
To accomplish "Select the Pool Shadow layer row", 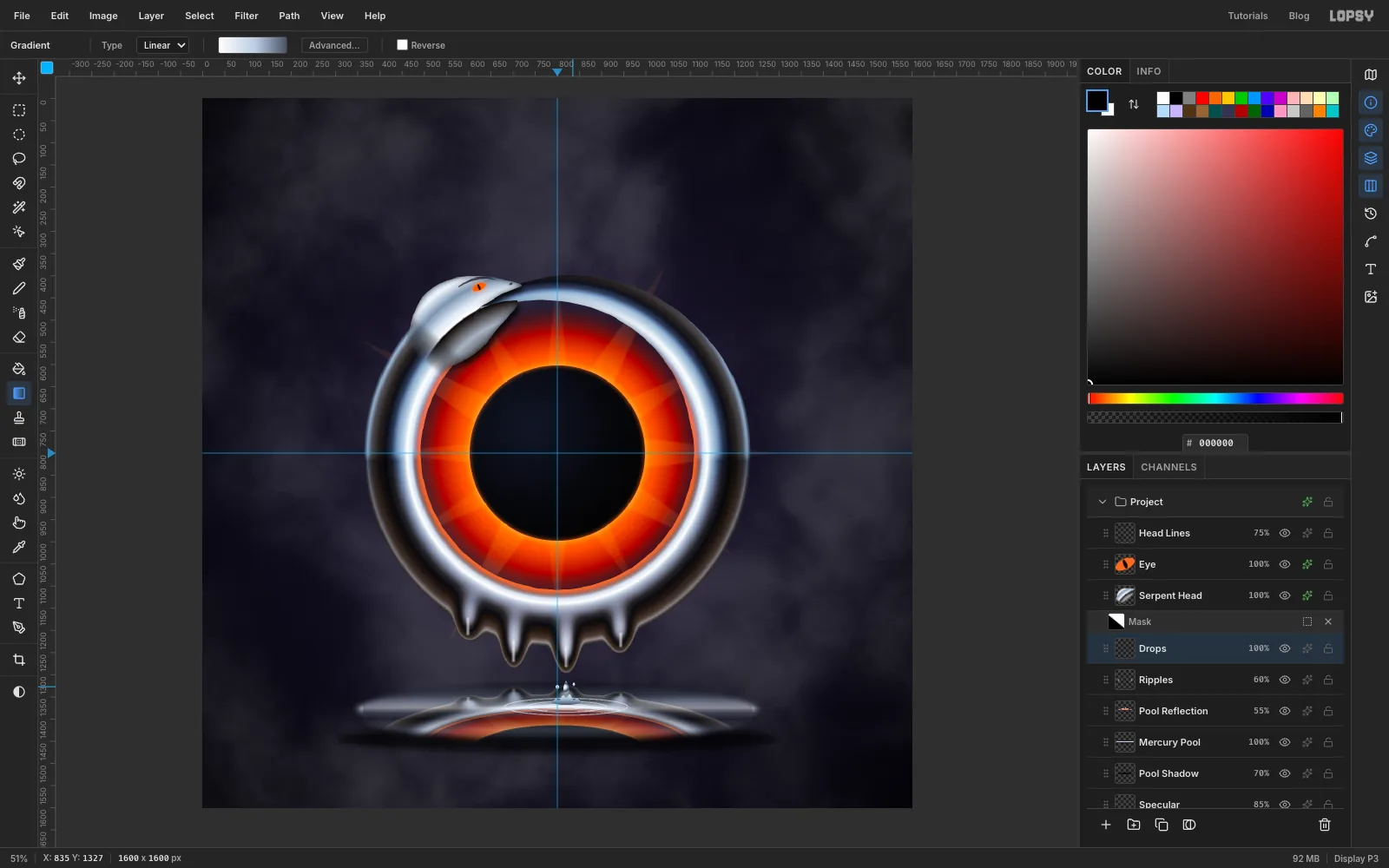I will click(1215, 773).
